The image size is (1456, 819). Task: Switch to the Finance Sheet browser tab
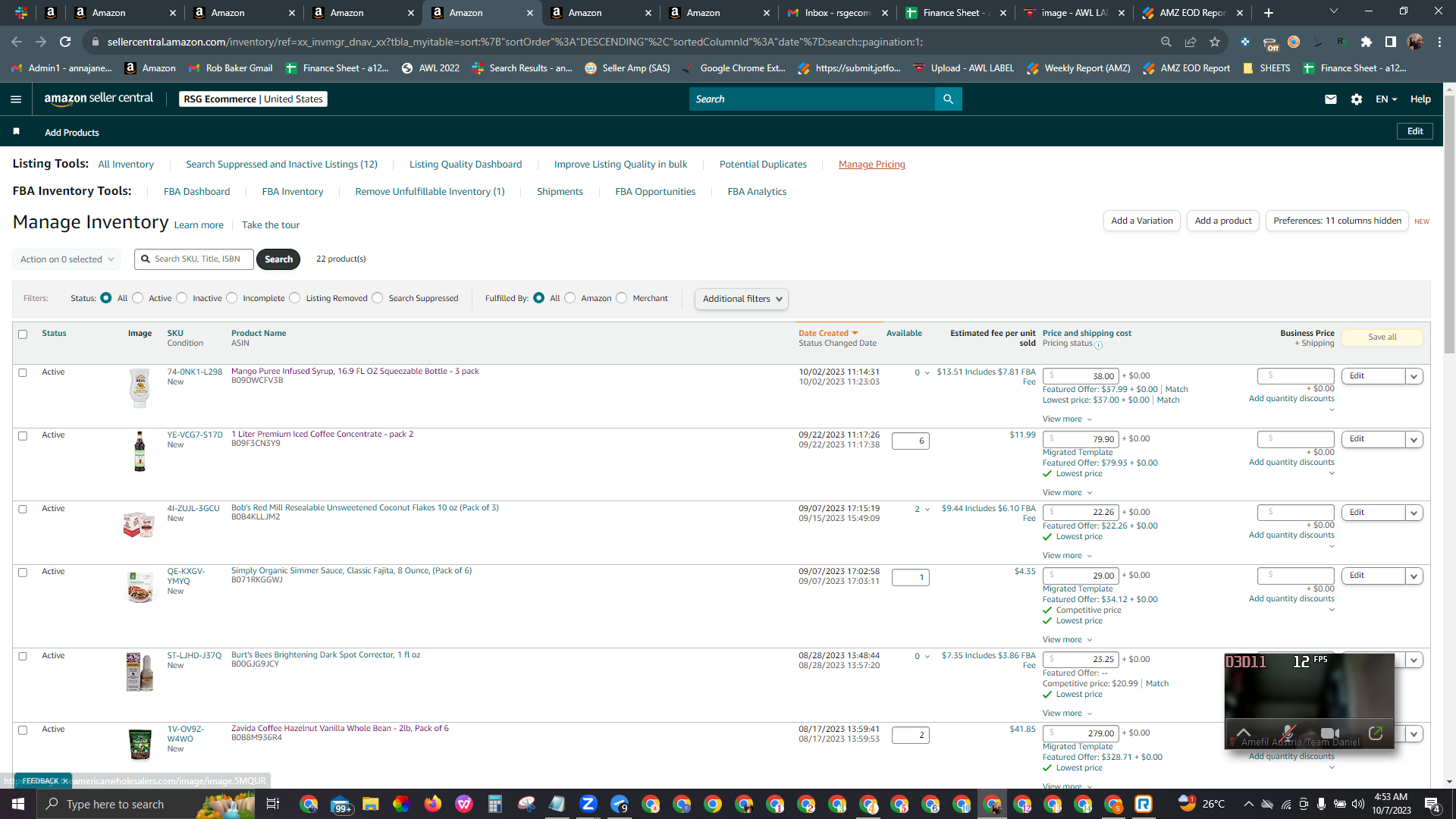[x=955, y=13]
